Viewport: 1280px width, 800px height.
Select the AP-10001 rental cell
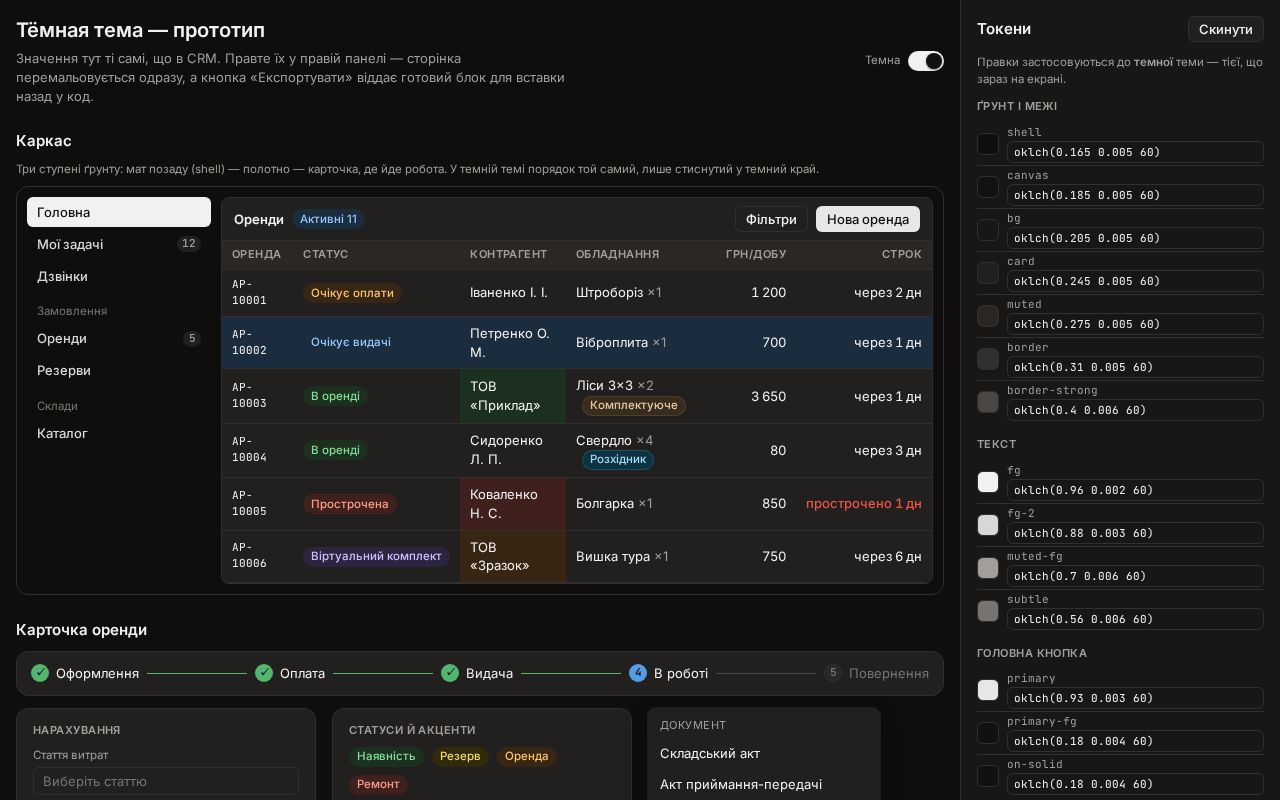click(257, 293)
